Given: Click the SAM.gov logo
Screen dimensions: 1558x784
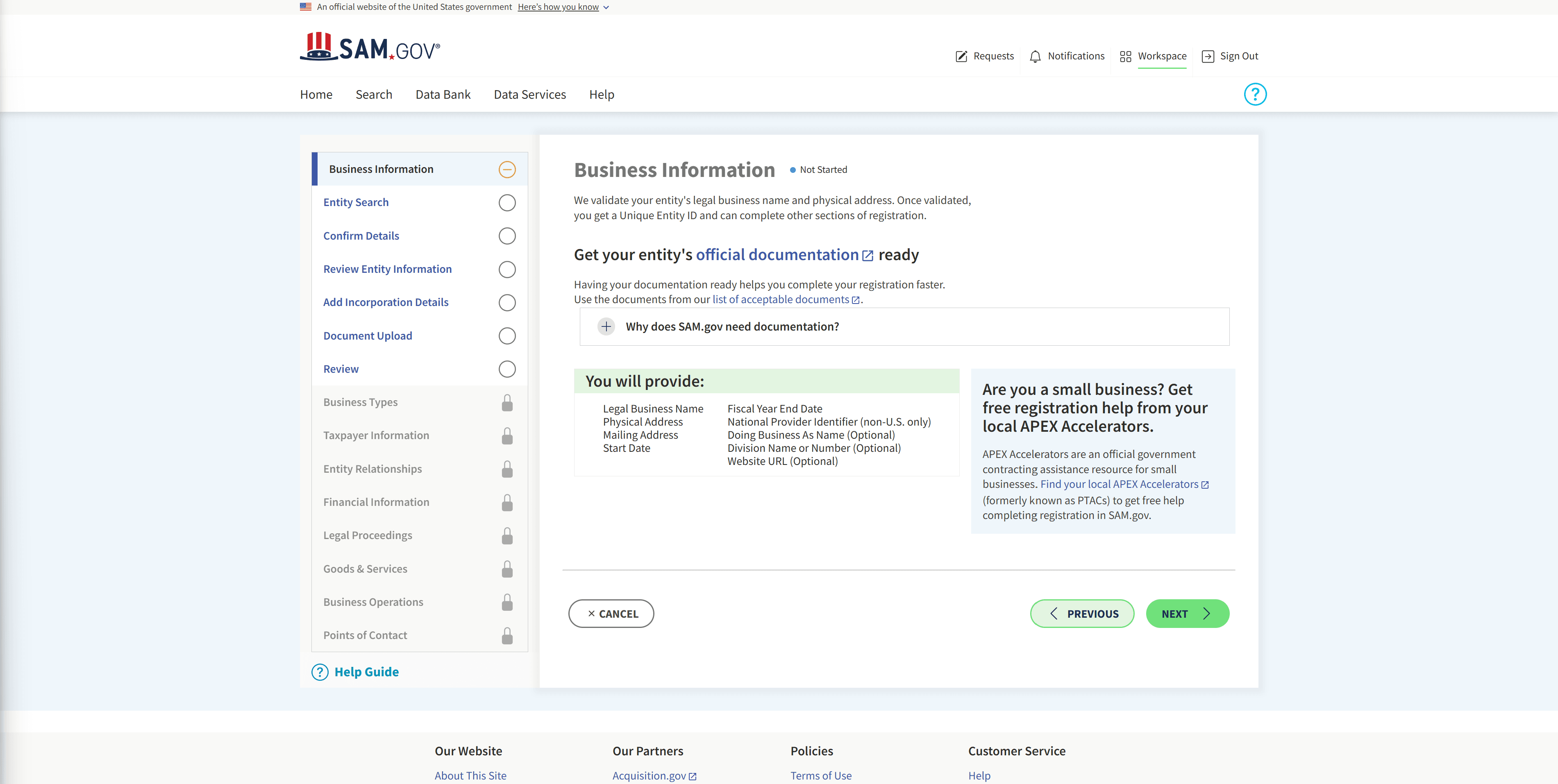Looking at the screenshot, I should tap(370, 47).
